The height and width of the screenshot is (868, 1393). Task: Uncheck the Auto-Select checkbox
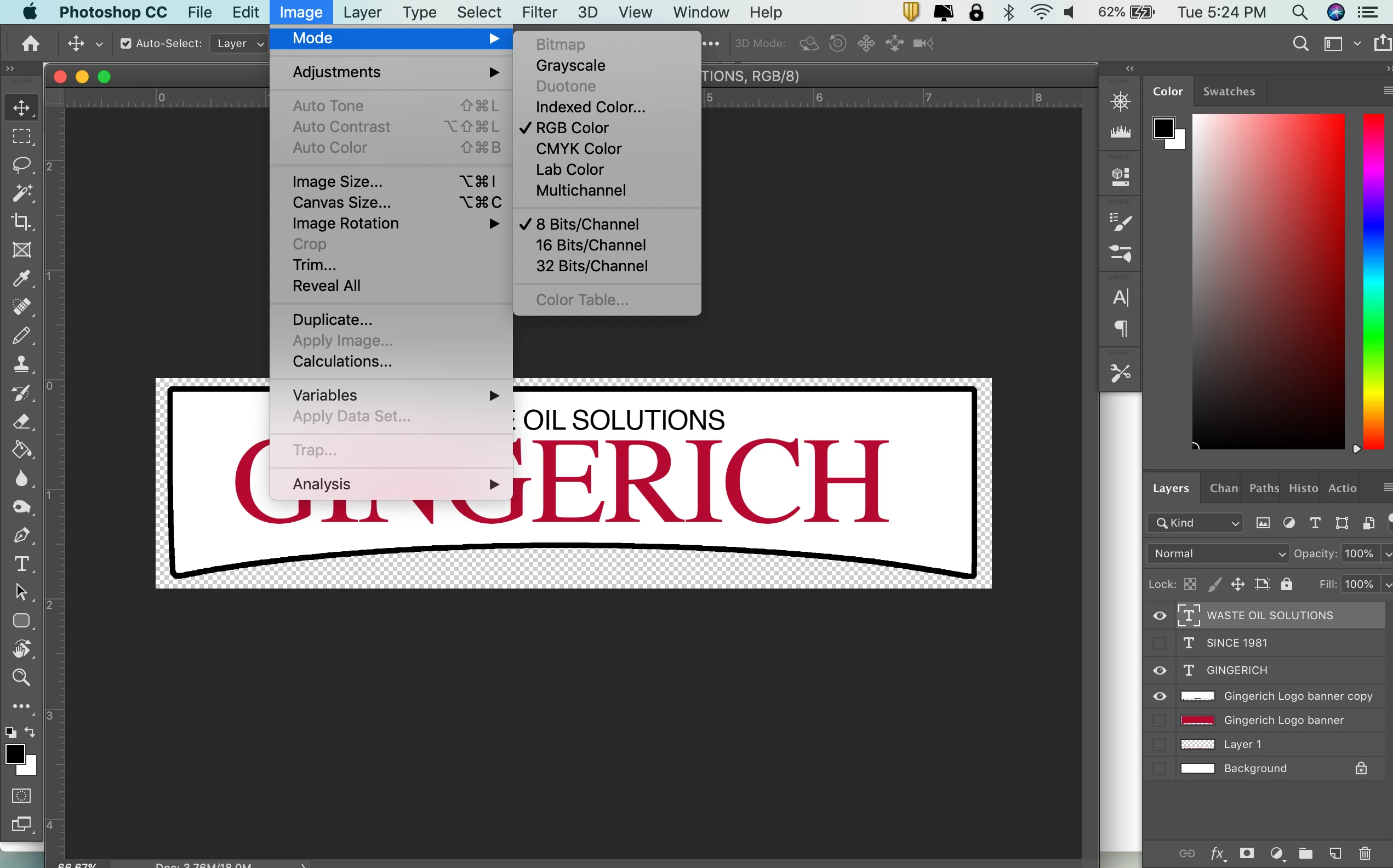(126, 44)
